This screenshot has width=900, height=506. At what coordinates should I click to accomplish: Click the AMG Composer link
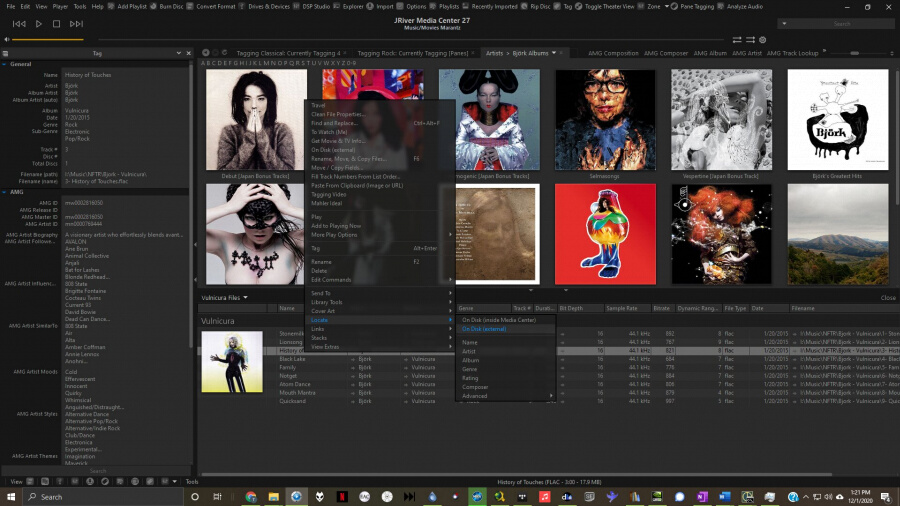[x=666, y=53]
